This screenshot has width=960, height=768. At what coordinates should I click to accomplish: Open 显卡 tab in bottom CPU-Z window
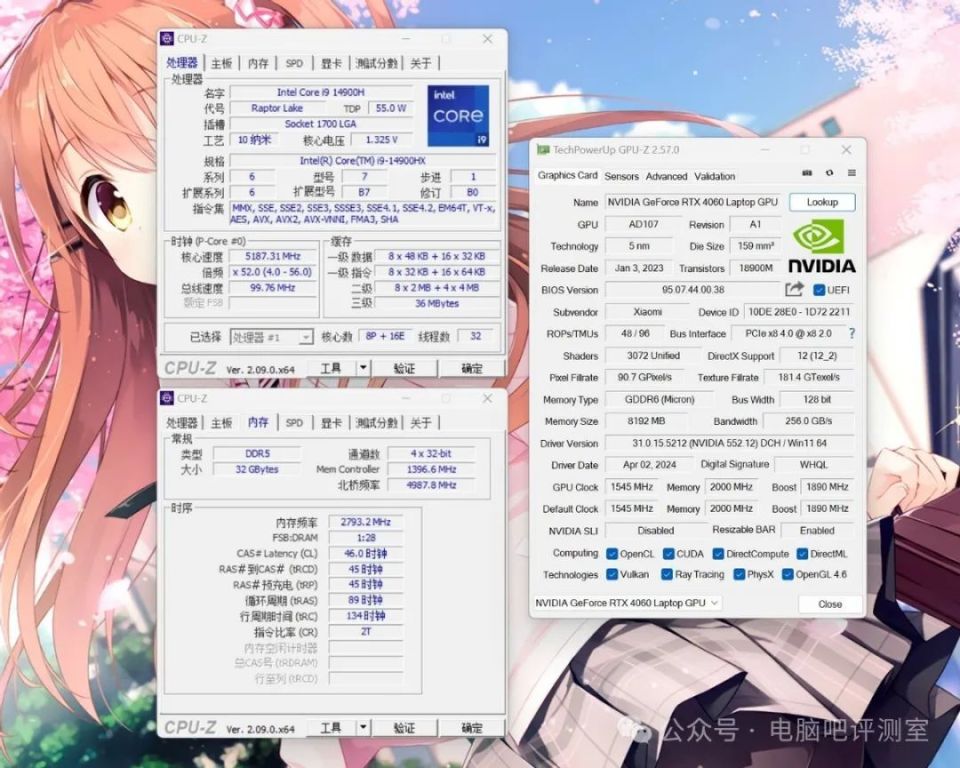pos(331,423)
